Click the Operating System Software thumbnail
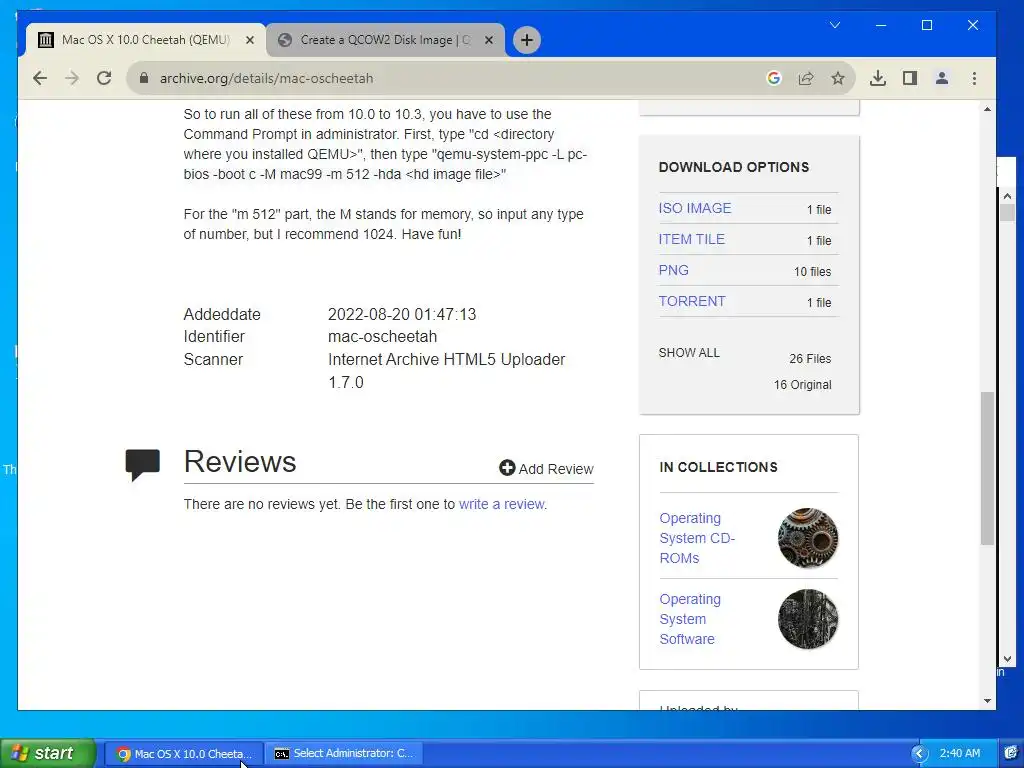 tap(808, 619)
